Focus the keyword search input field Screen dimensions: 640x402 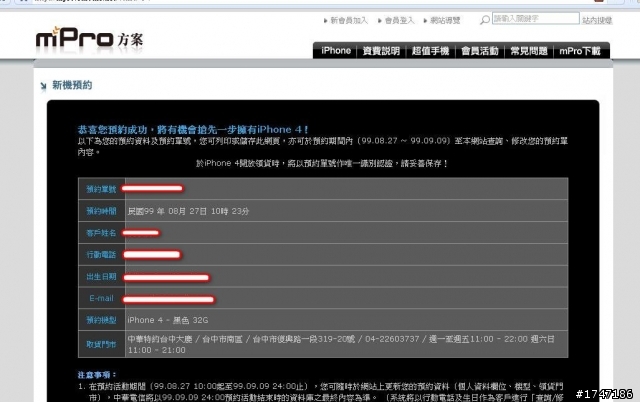(x=536, y=18)
